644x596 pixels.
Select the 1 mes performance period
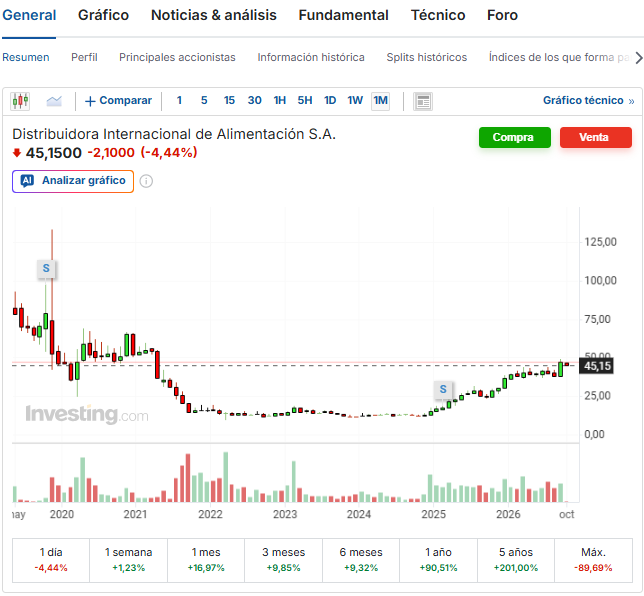[206, 560]
